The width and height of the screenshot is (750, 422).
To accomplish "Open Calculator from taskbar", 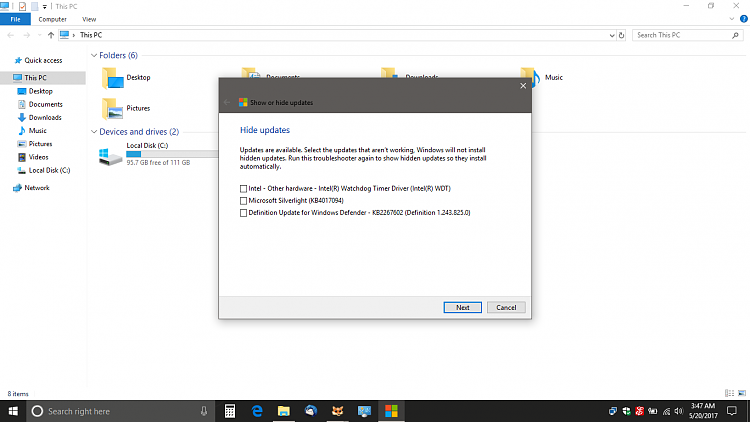I will (230, 411).
